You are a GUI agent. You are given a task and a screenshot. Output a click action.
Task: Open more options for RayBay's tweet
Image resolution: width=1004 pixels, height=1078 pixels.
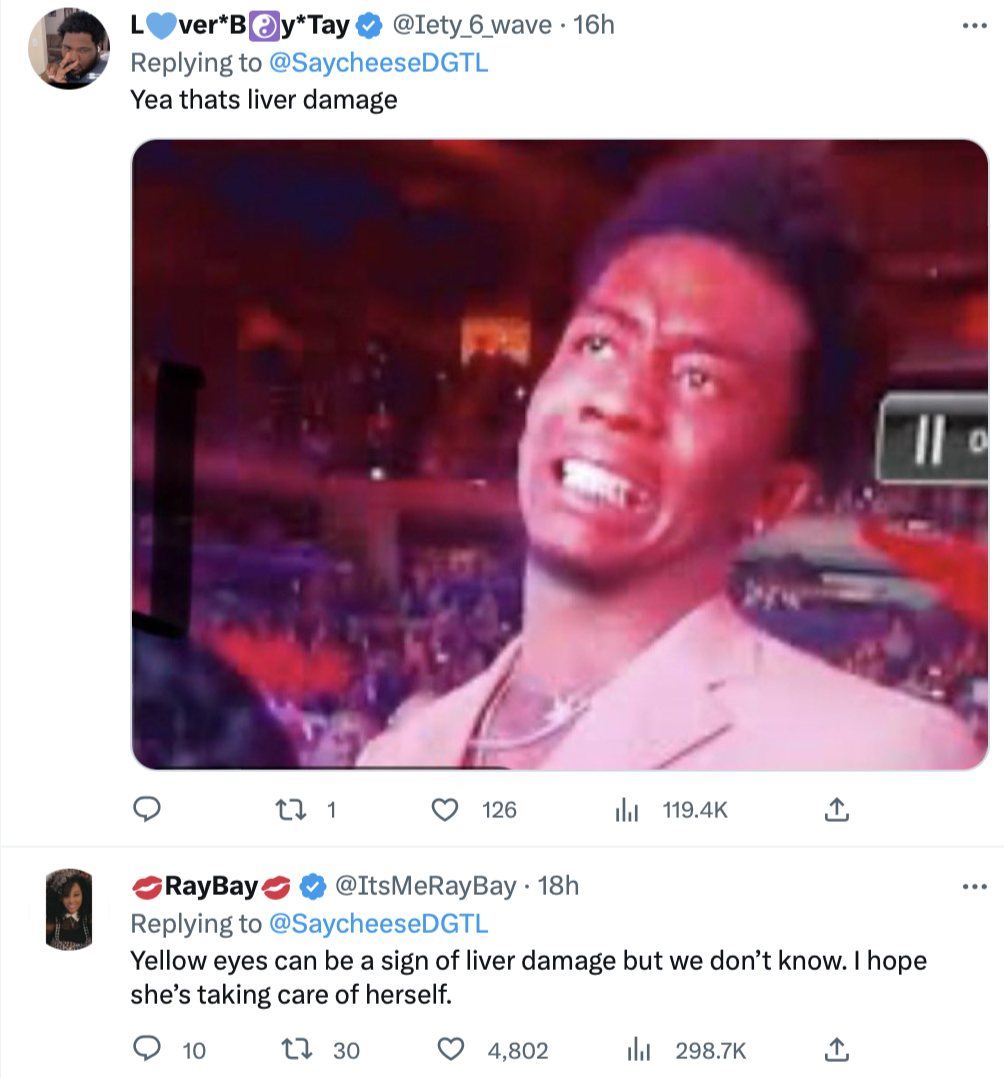[x=973, y=887]
